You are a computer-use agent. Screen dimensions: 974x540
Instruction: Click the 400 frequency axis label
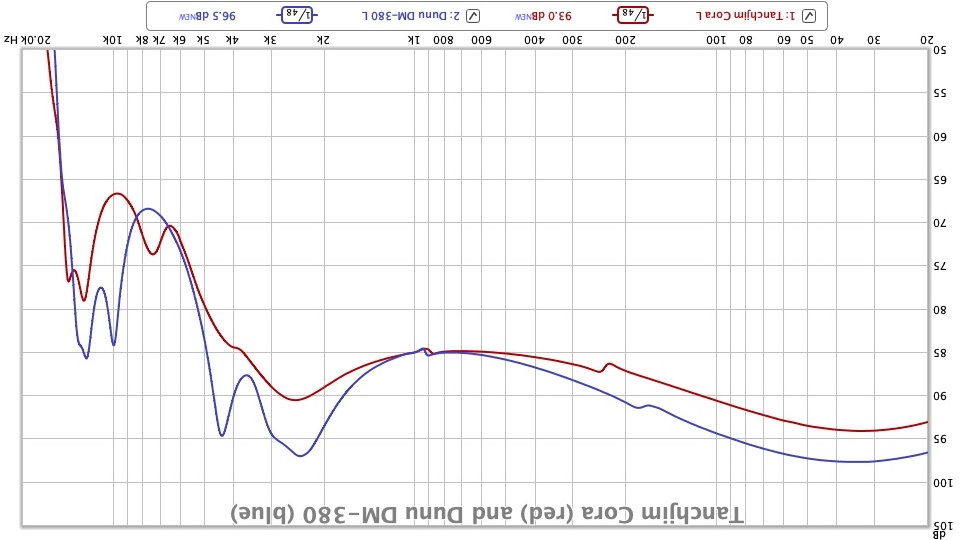pos(534,40)
